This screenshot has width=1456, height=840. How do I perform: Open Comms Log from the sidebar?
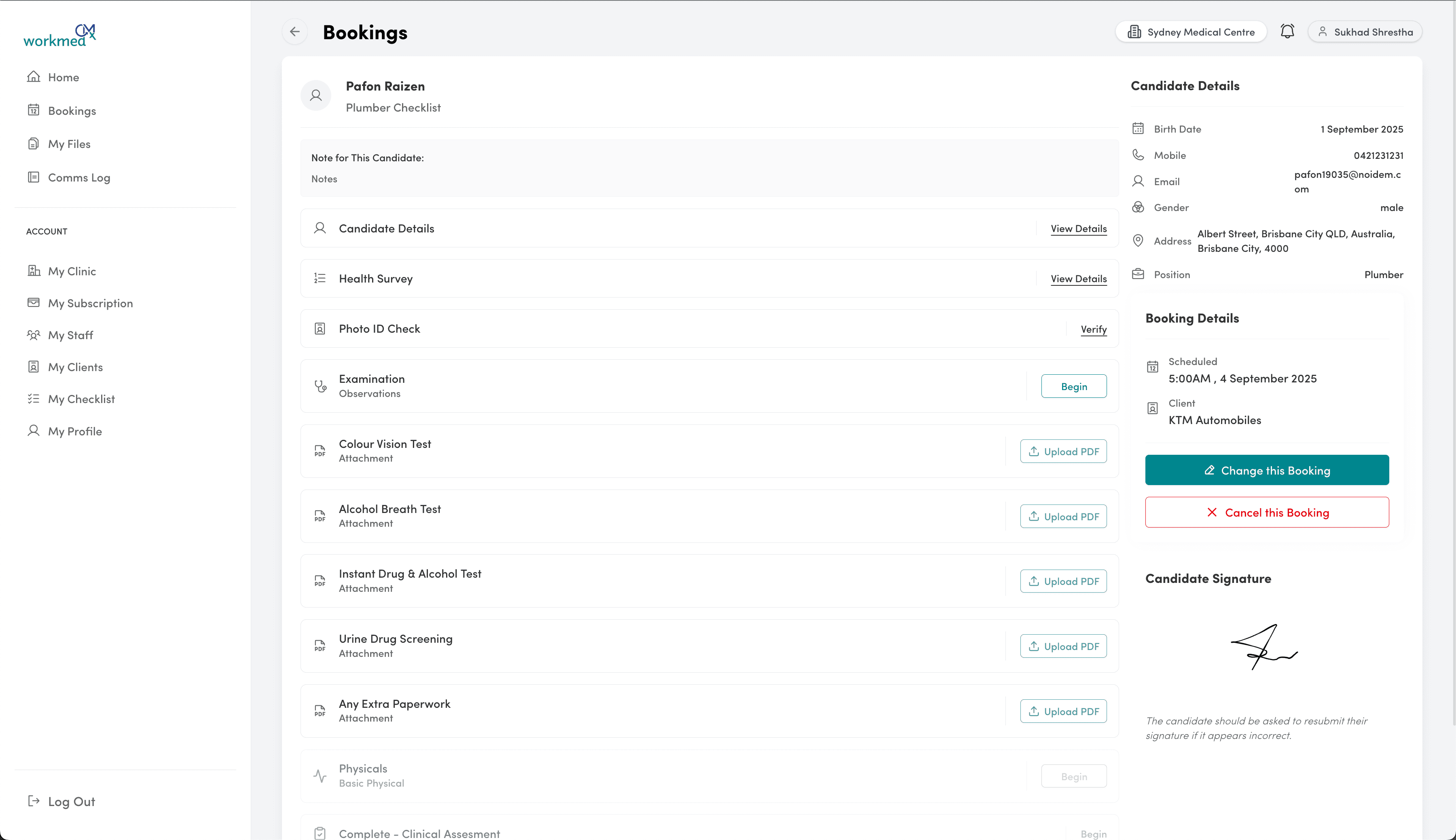(79, 178)
